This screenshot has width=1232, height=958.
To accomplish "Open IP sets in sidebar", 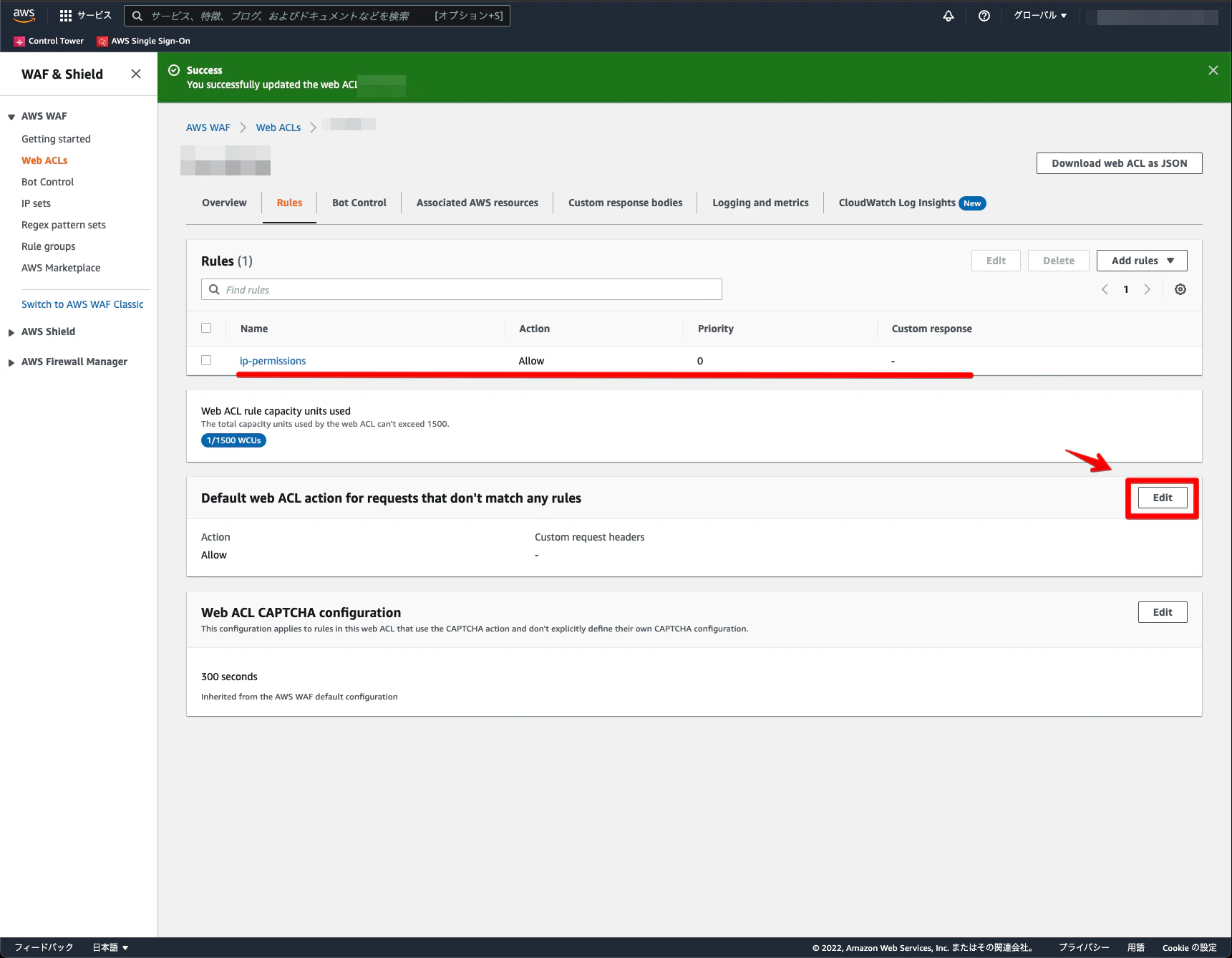I will click(x=36, y=203).
